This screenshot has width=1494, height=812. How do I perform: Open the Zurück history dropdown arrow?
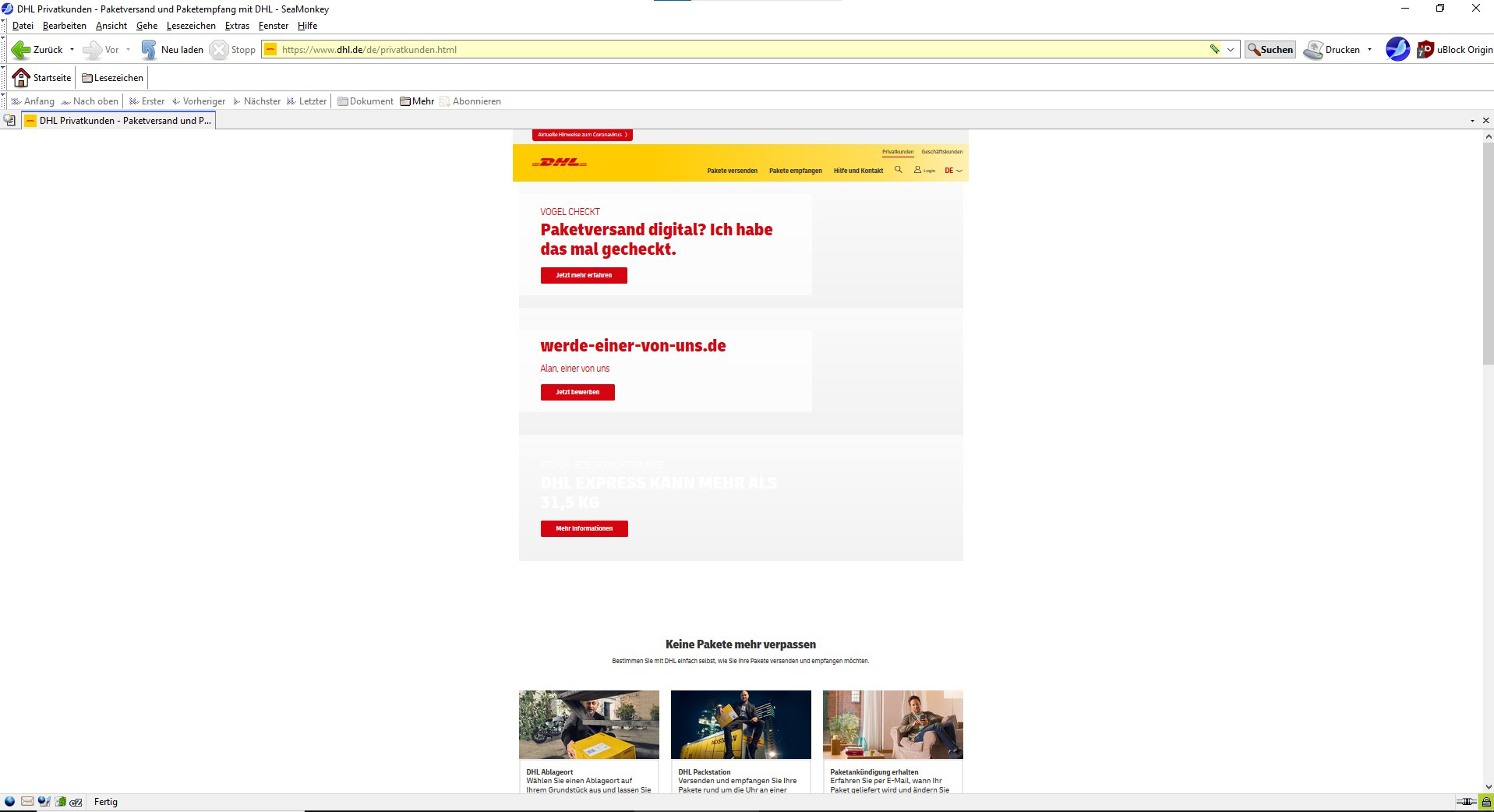[x=72, y=50]
